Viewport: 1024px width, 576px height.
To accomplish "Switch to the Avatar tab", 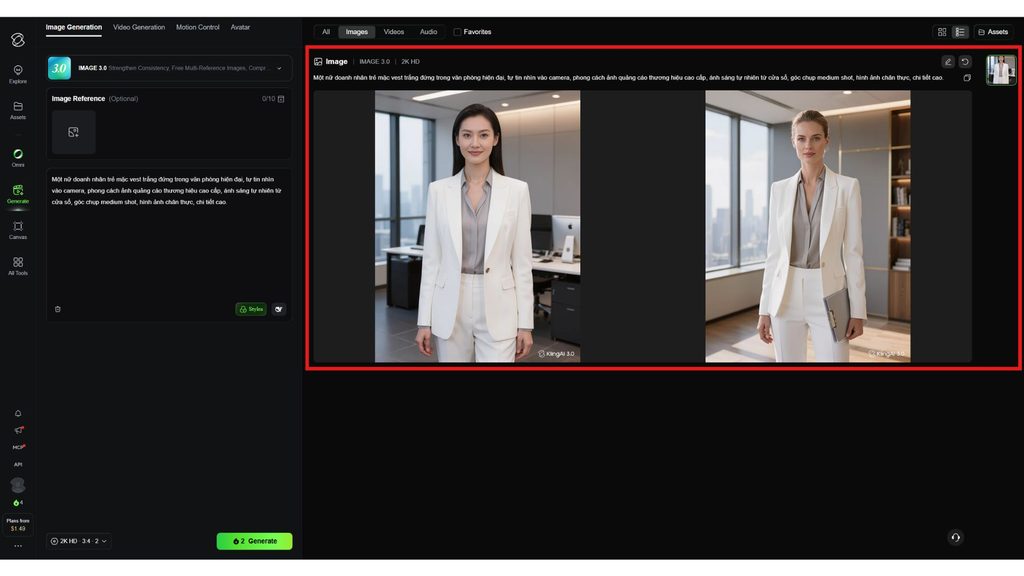I will (x=240, y=27).
